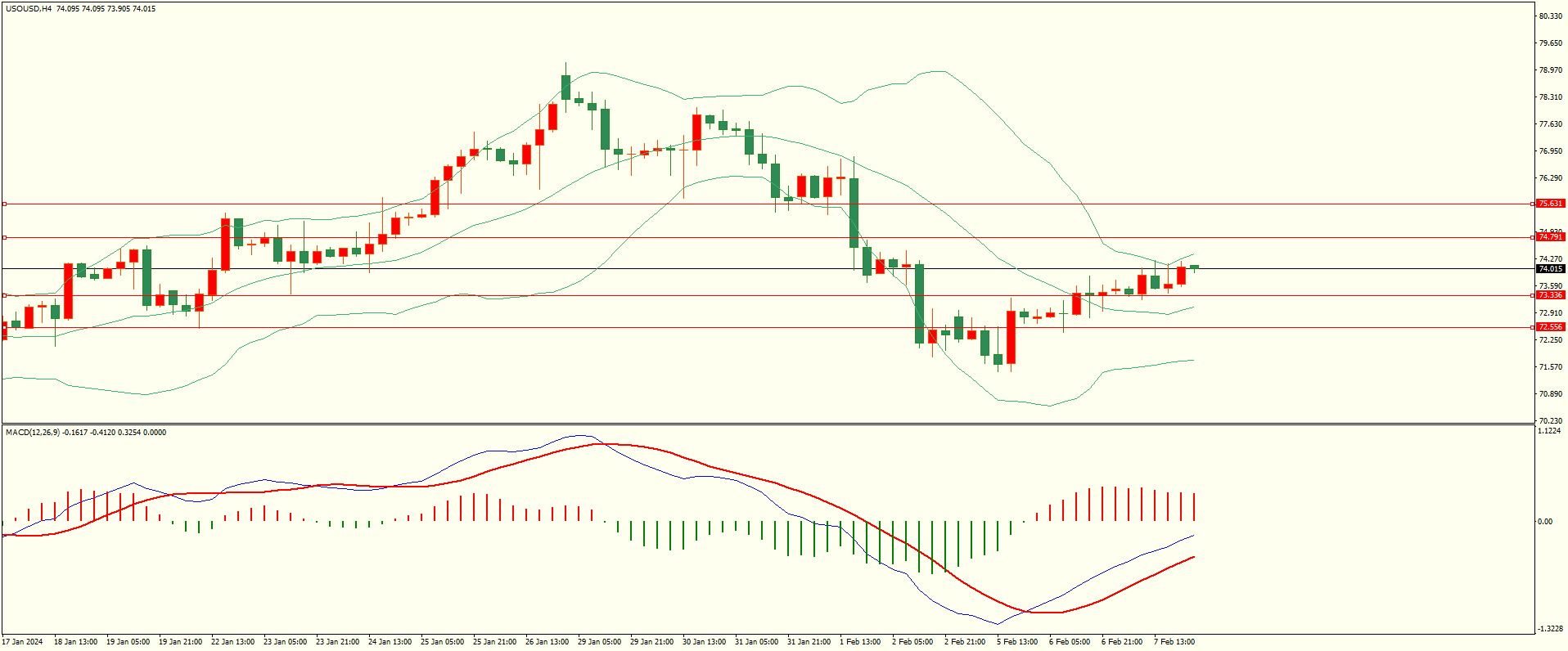Click the 71.570 scale value
The image size is (1568, 651).
coord(1551,367)
